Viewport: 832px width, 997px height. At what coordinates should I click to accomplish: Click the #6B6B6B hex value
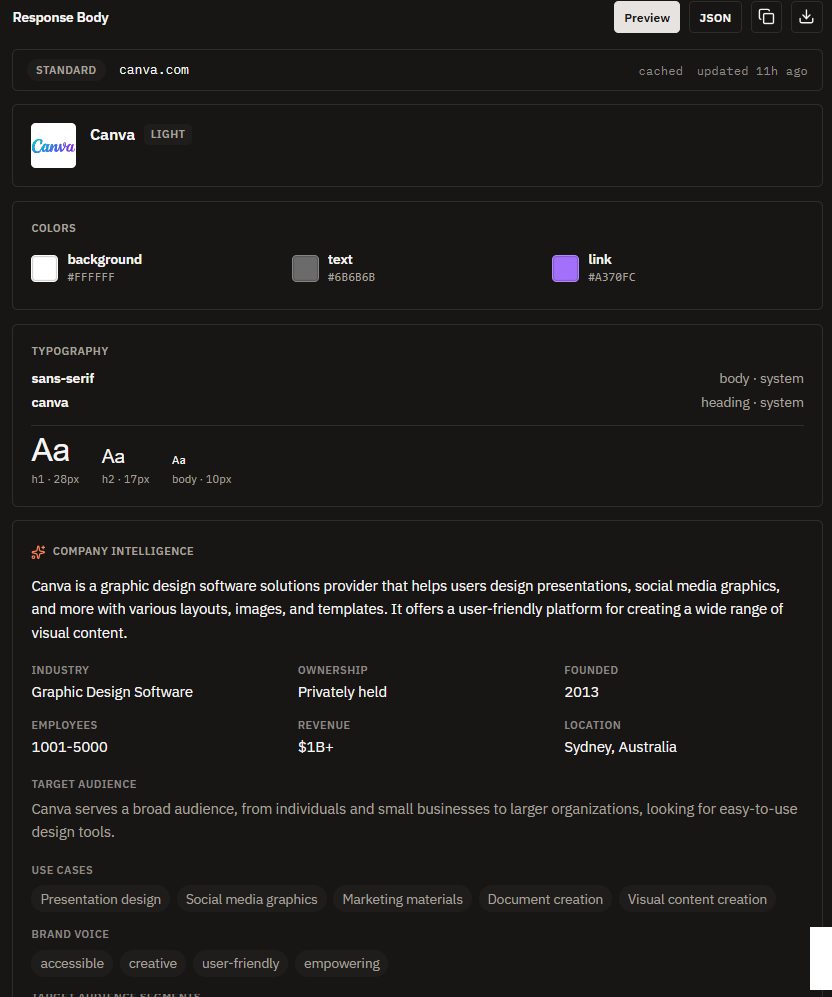(351, 277)
